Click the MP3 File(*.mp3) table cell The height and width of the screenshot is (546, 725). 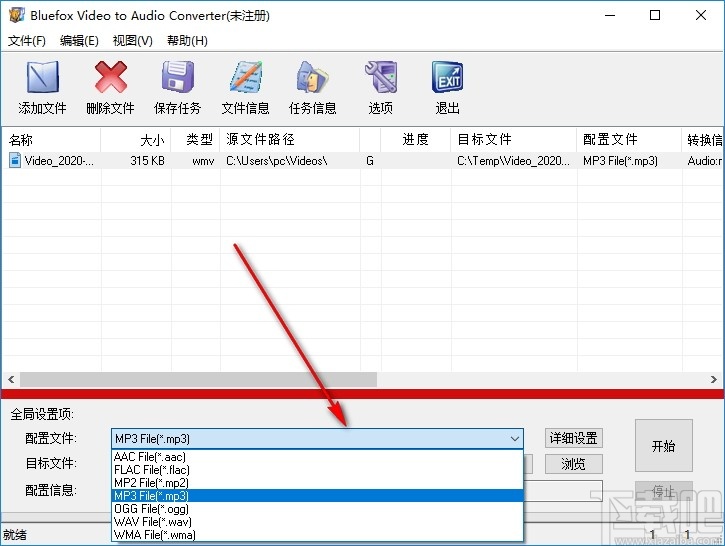(x=620, y=161)
